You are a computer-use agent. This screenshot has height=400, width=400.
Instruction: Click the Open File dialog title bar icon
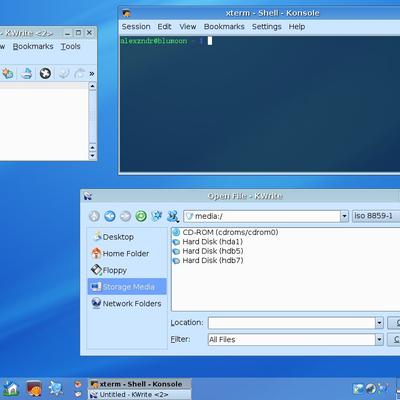pos(88,196)
